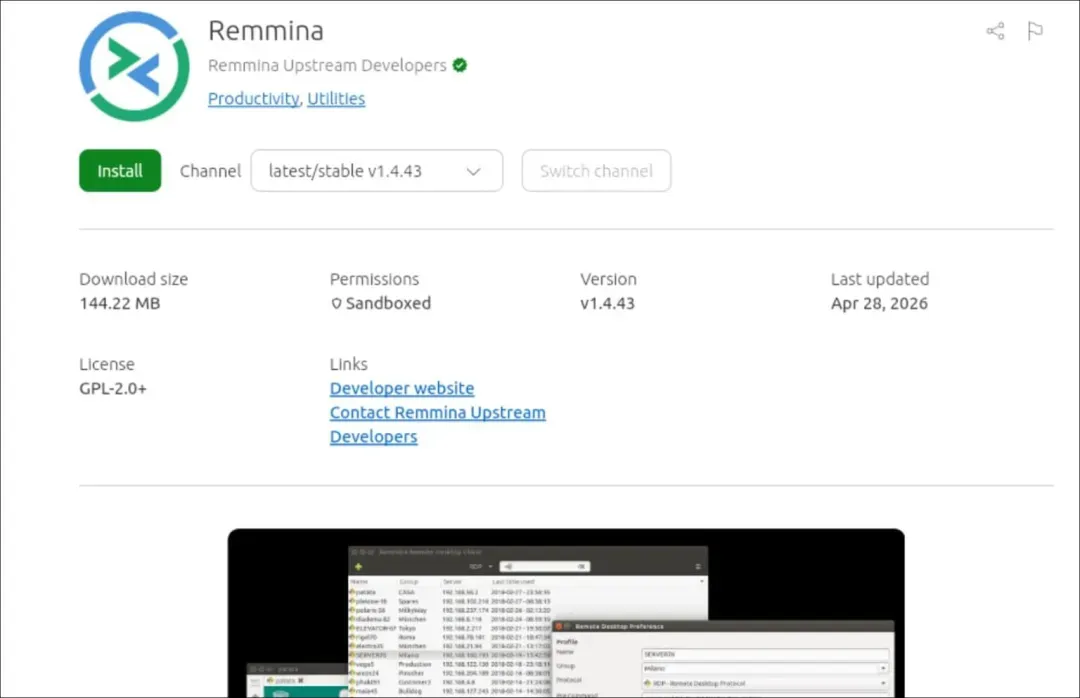This screenshot has width=1080, height=698.
Task: Click the Last updated label
Action: point(880,279)
